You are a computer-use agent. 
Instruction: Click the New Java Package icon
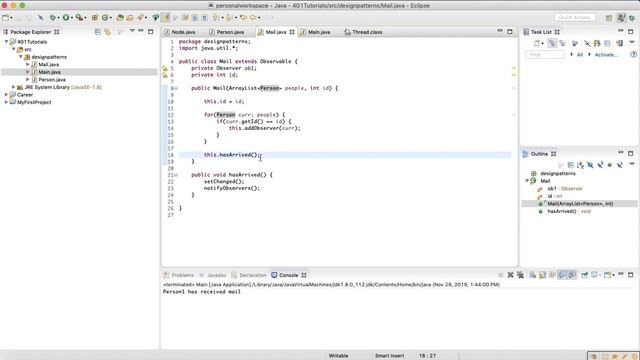click(95, 18)
